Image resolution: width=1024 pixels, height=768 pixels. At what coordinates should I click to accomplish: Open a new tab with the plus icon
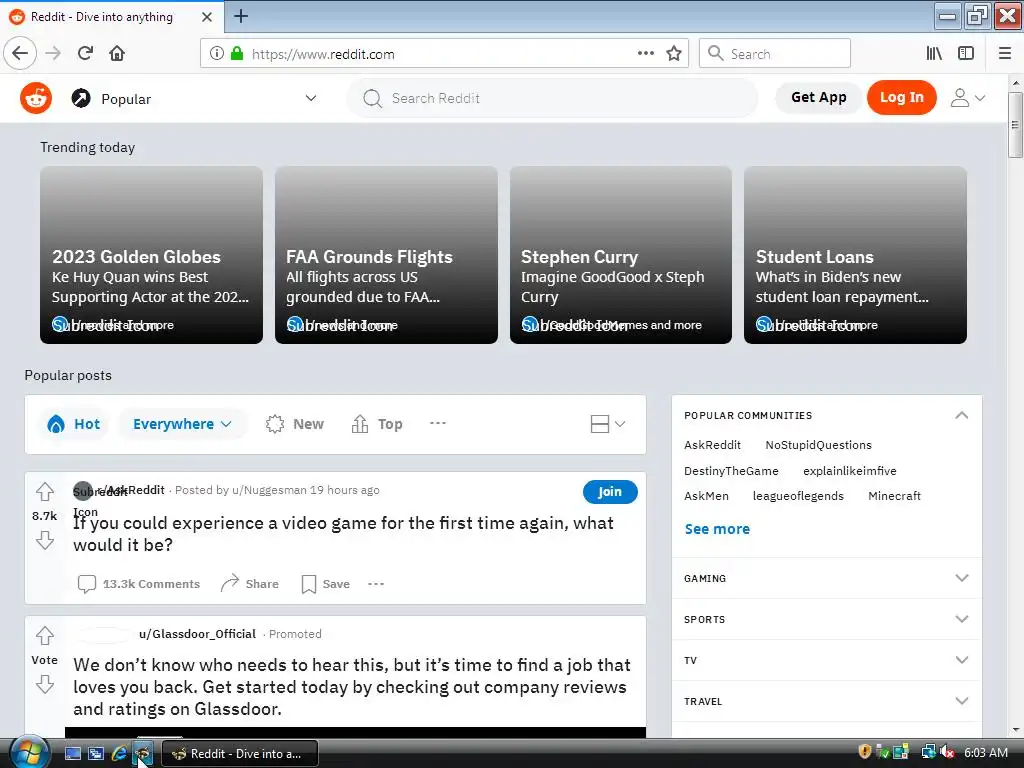coord(241,16)
